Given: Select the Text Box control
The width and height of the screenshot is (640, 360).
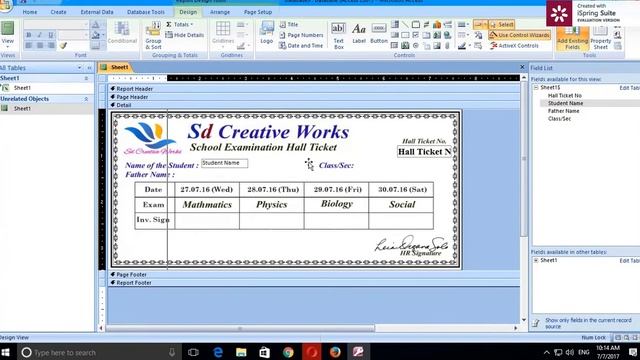Looking at the screenshot, I should [x=338, y=36].
